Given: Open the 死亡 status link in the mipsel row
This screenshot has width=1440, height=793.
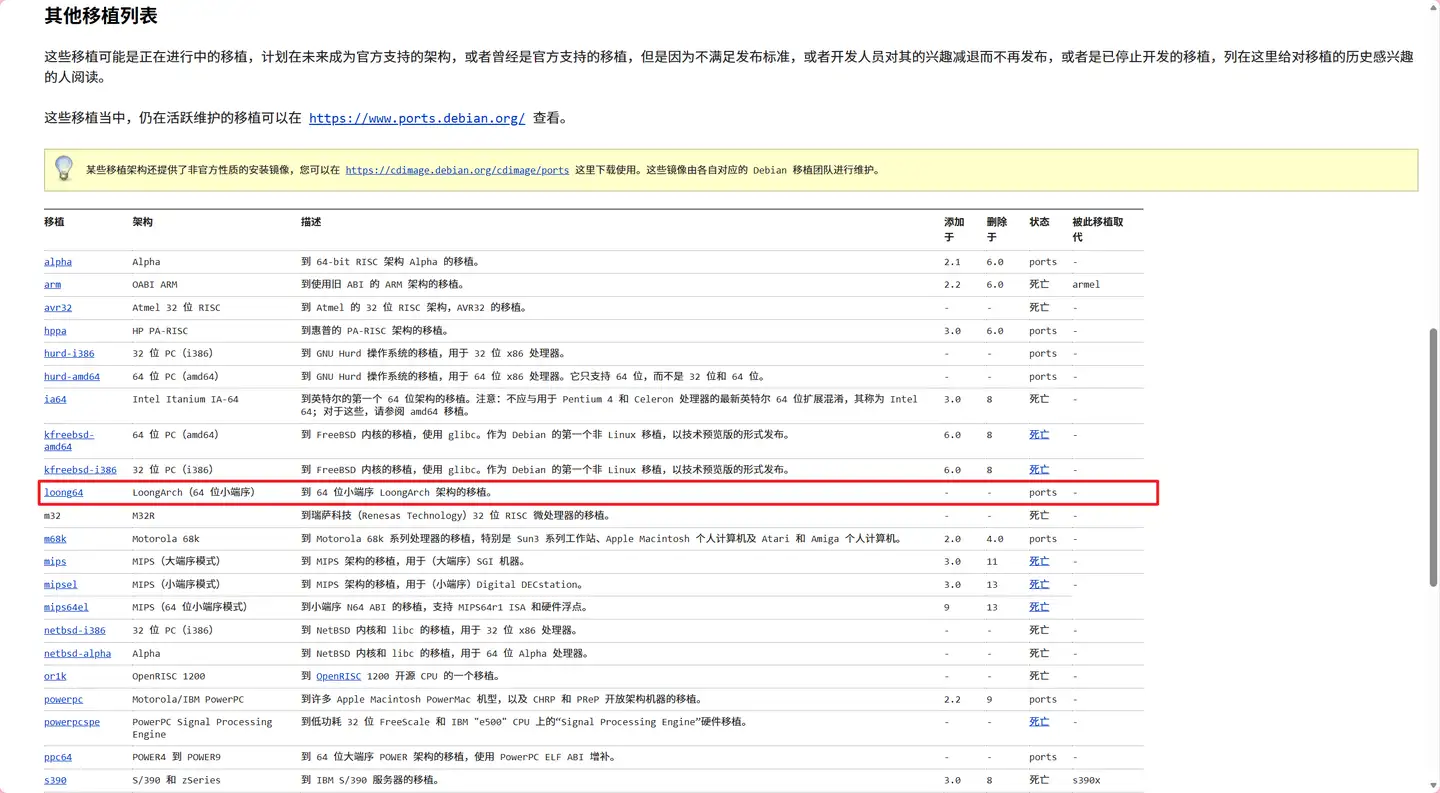Looking at the screenshot, I should [x=1039, y=585].
